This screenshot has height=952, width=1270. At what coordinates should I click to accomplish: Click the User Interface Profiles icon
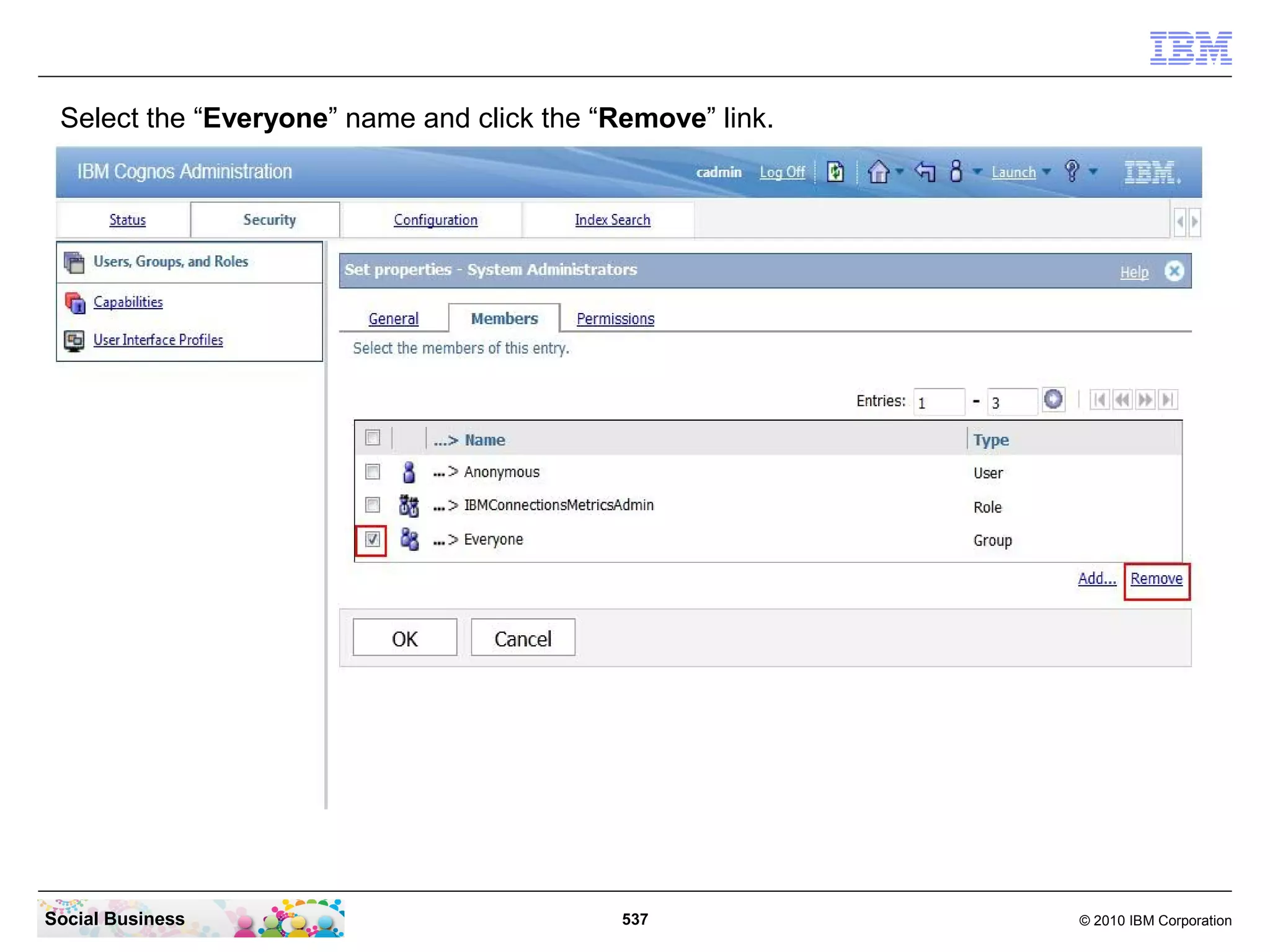point(74,340)
